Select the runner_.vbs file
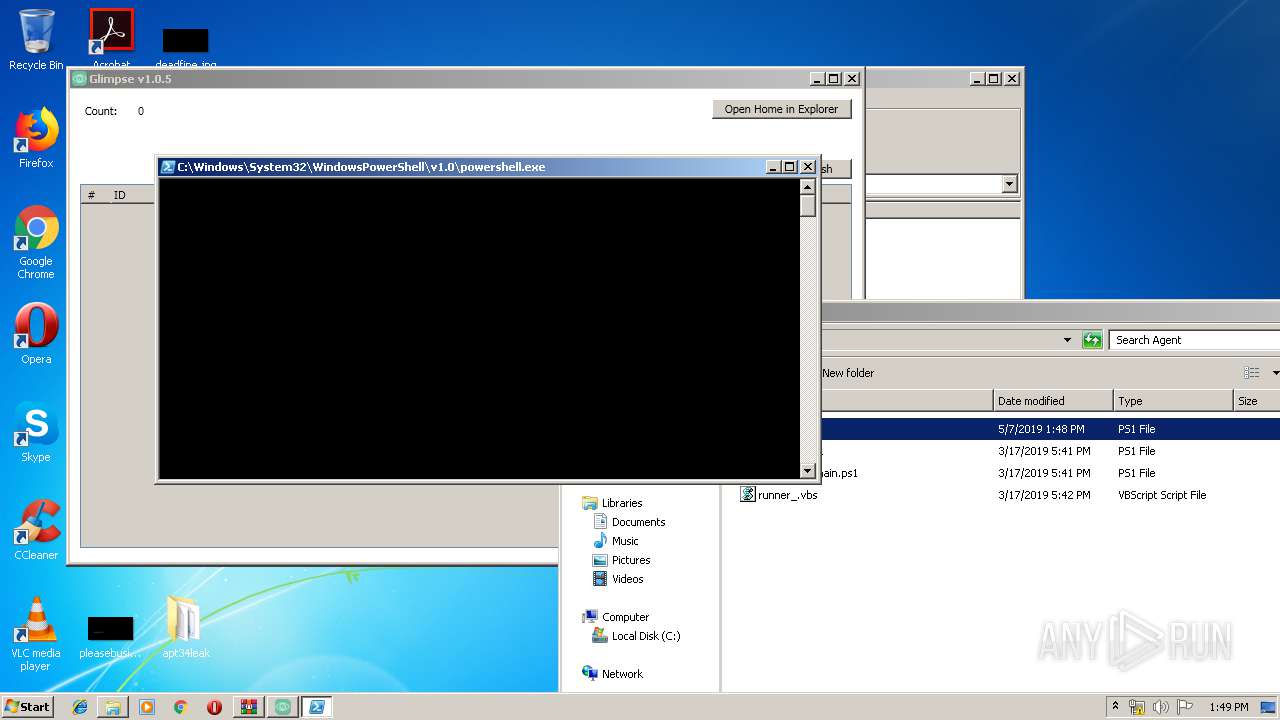1280x720 pixels. point(787,495)
